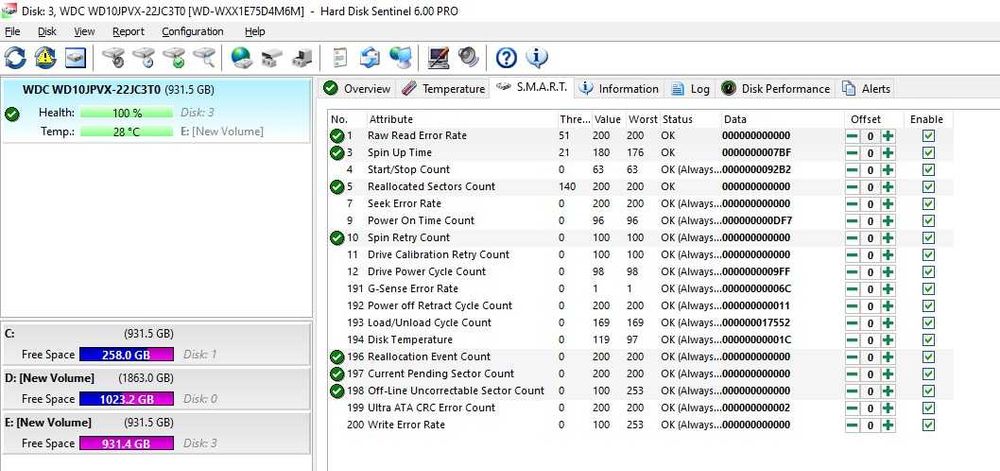This screenshot has width=1000, height=471.
Task: Click green check icon for Spin Up Time
Action: tap(337, 153)
